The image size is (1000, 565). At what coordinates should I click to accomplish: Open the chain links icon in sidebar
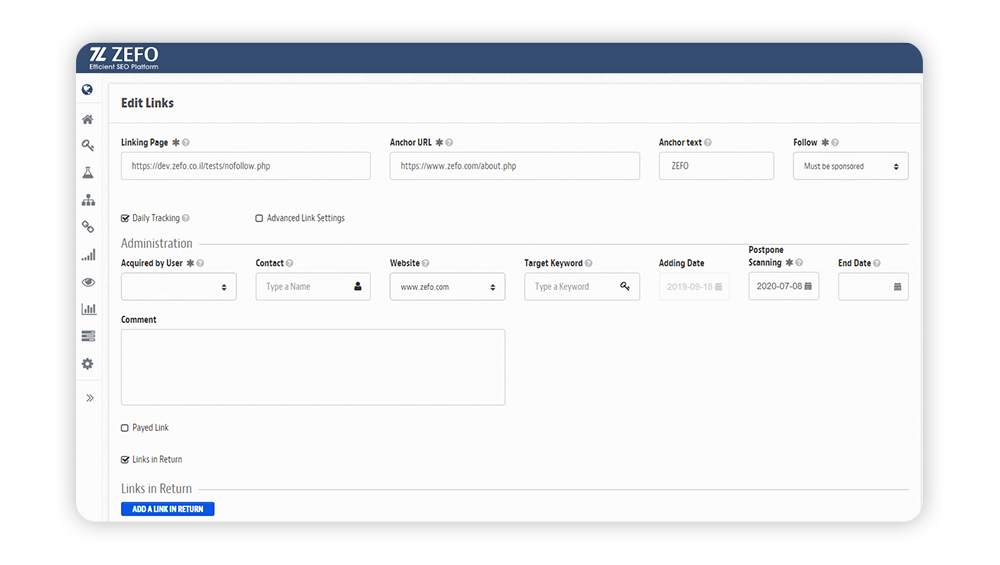click(x=88, y=227)
